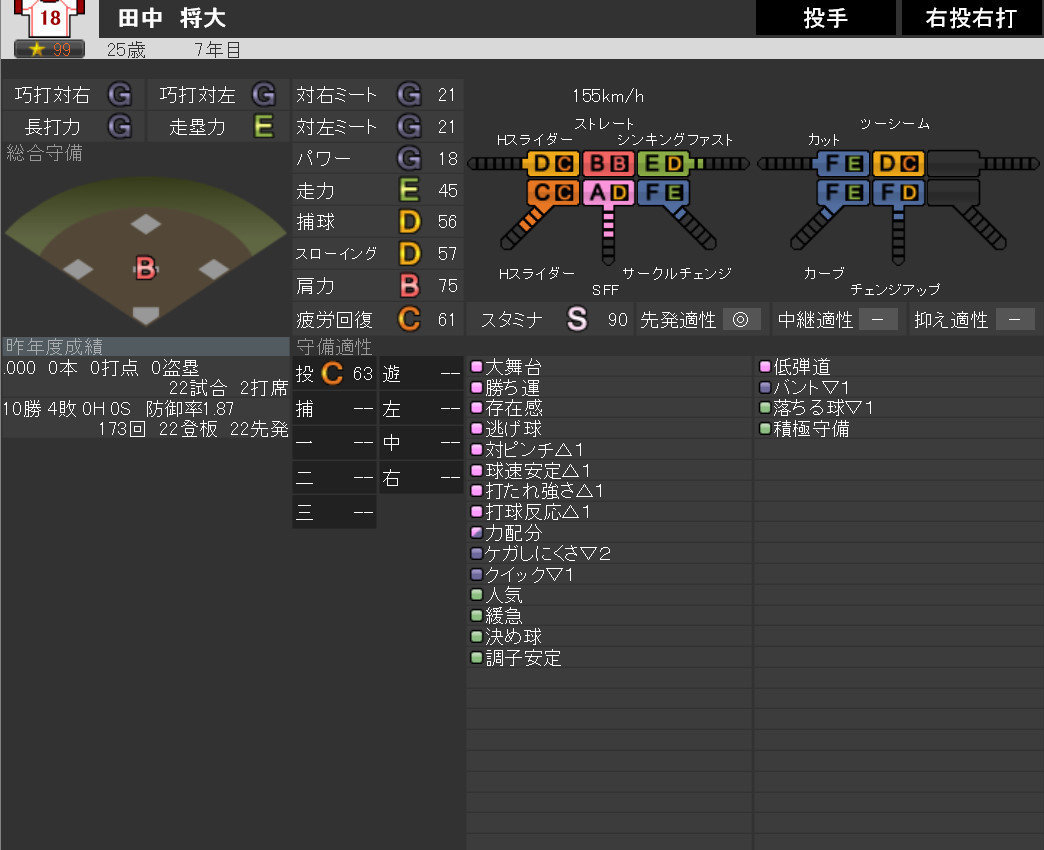The width and height of the screenshot is (1044, 850).
Task: Click the star 99 rating badge
Action: pyautogui.click(x=49, y=49)
